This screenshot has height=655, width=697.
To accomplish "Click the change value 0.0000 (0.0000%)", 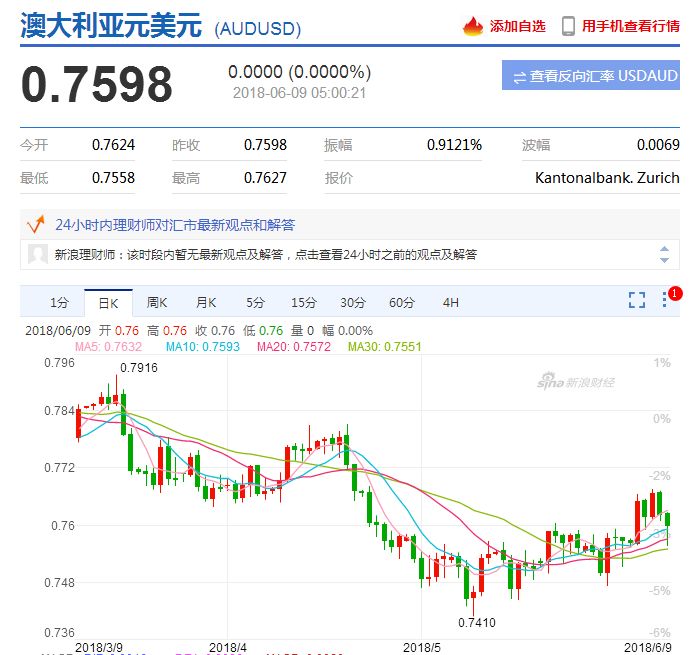I will [300, 72].
